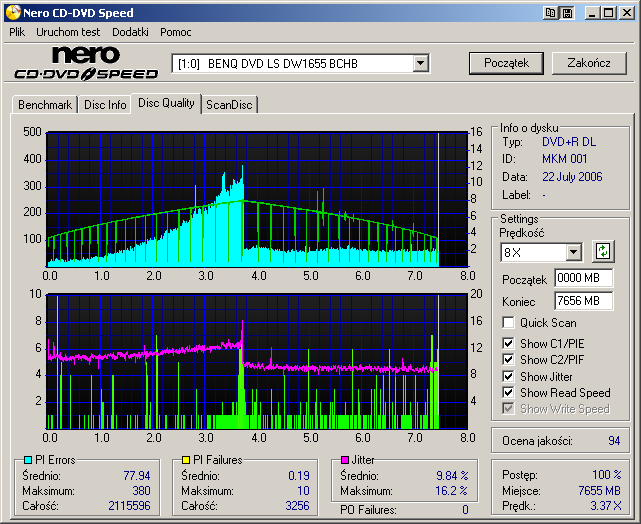Open the Pomoc menu
Image resolution: width=641 pixels, height=524 pixels.
pyautogui.click(x=176, y=32)
